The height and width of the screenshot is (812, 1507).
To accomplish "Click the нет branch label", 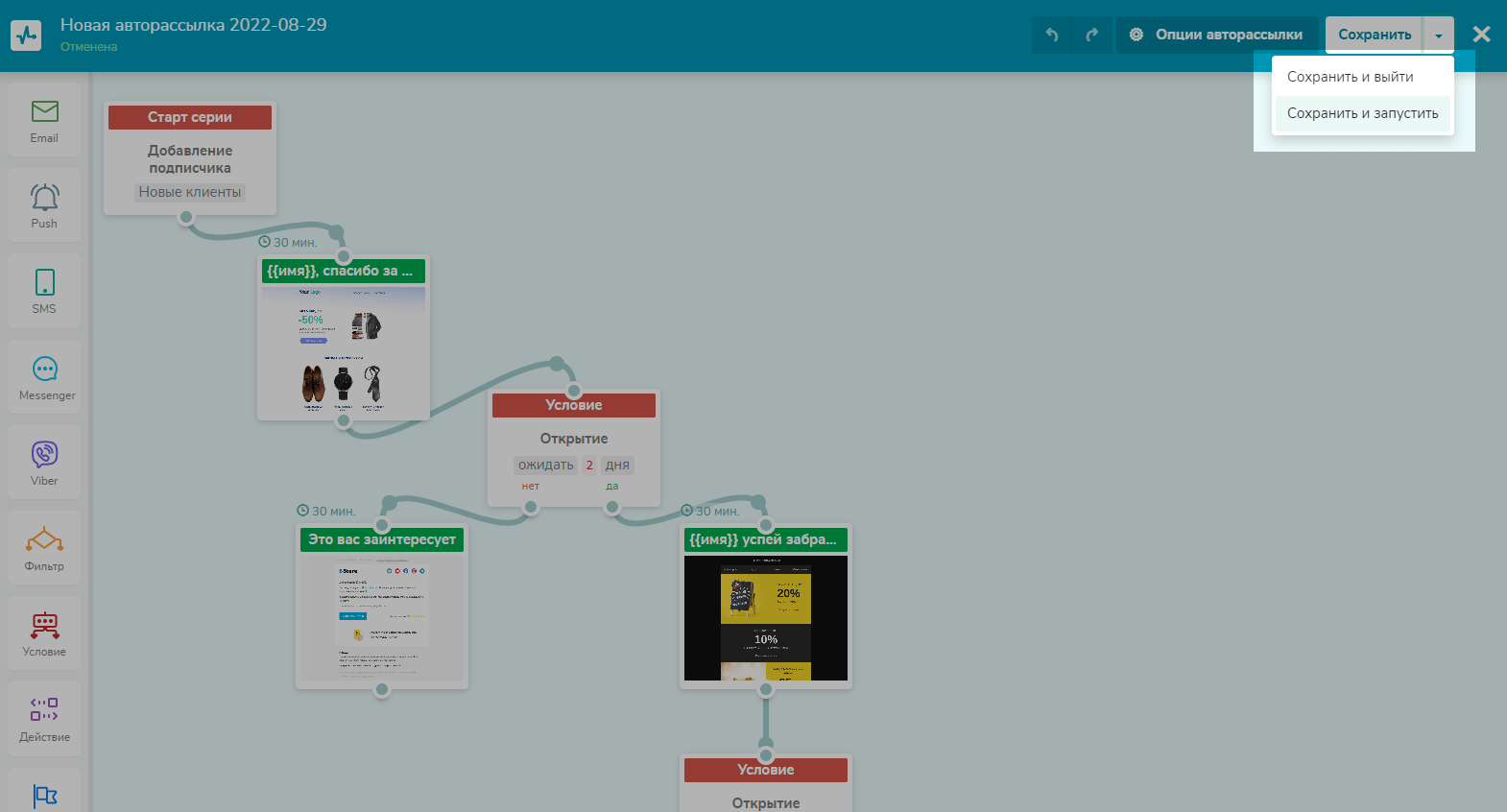I will pos(531,487).
